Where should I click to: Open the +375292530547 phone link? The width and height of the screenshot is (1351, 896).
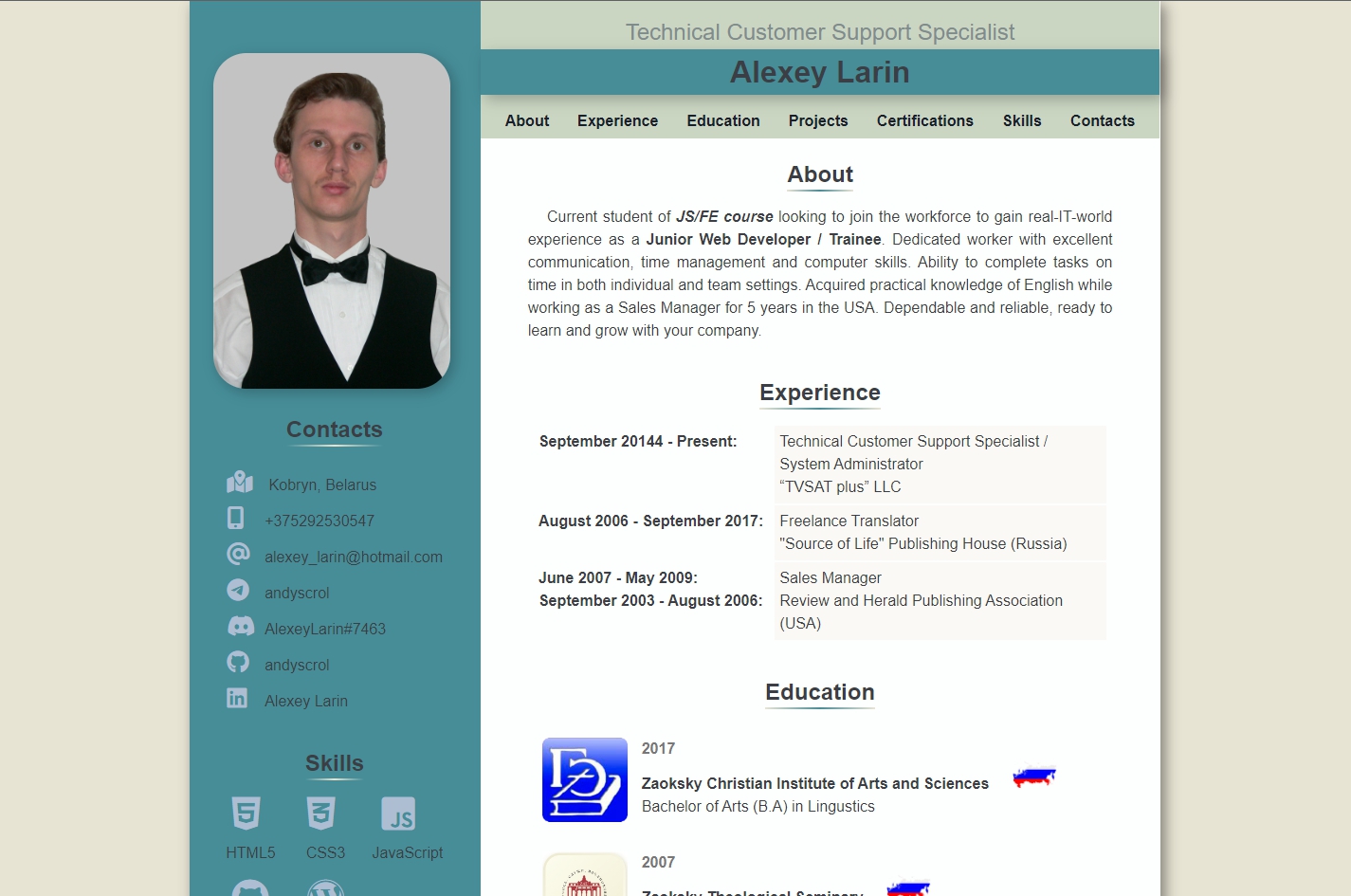pos(319,521)
